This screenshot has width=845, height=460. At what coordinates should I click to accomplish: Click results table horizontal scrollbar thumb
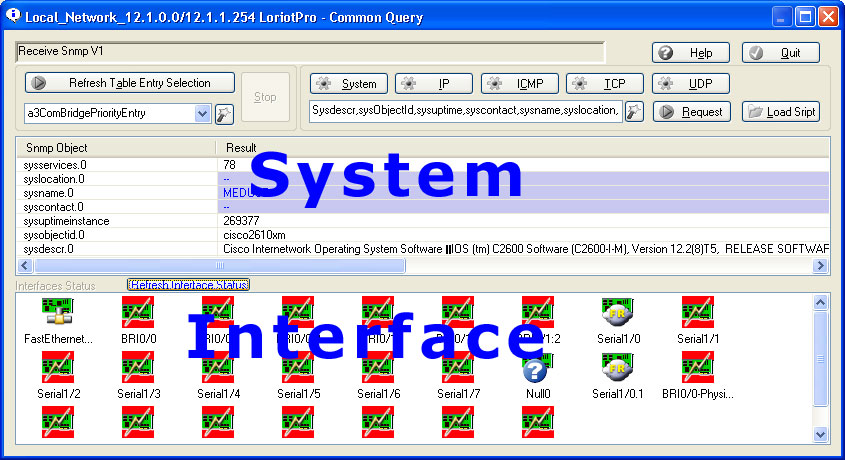[x=219, y=266]
